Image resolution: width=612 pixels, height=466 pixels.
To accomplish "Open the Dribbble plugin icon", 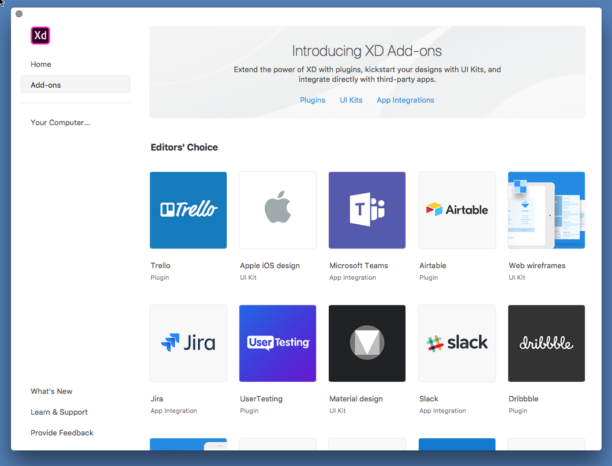I will pos(546,343).
